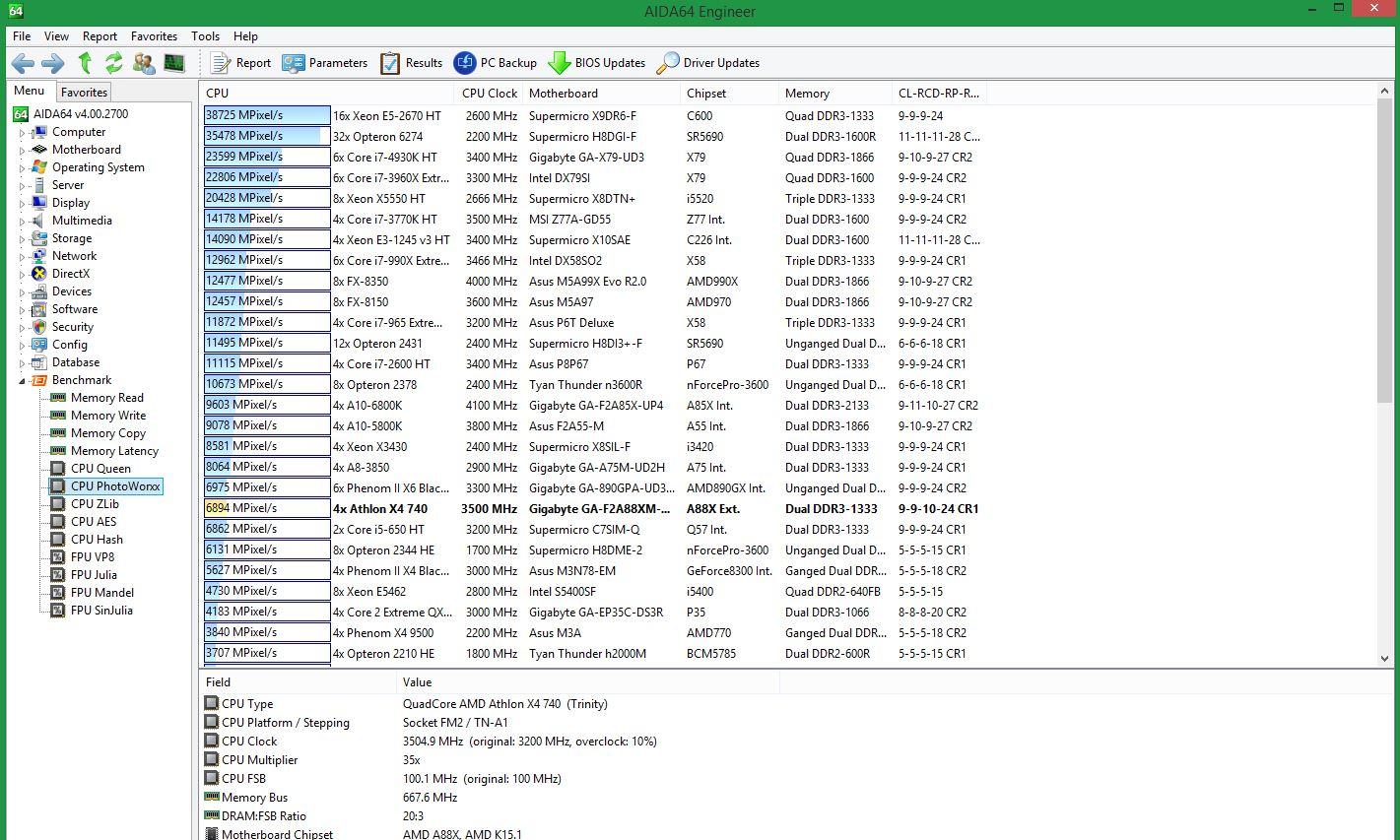Expand the Motherboard tree node
1400x840 pixels.
(x=23, y=150)
